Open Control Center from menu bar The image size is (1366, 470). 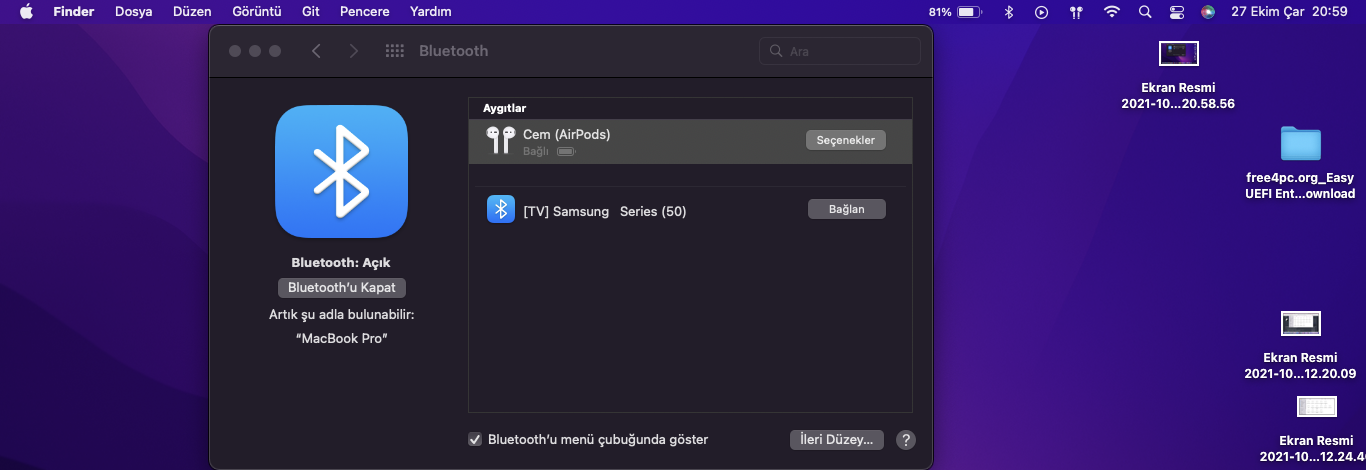click(1176, 12)
